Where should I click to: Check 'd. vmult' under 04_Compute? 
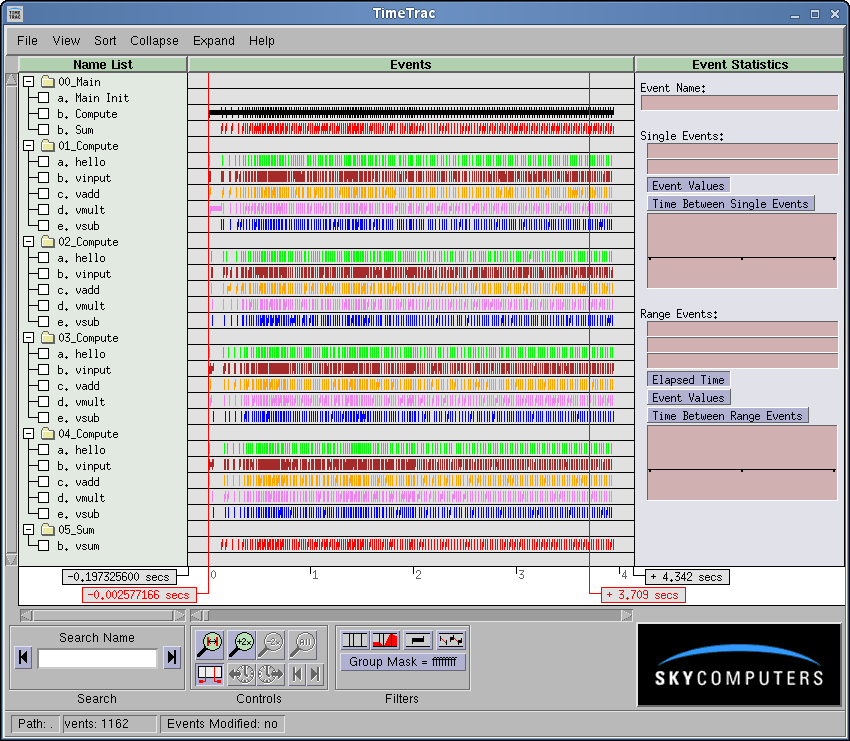pyautogui.click(x=44, y=498)
